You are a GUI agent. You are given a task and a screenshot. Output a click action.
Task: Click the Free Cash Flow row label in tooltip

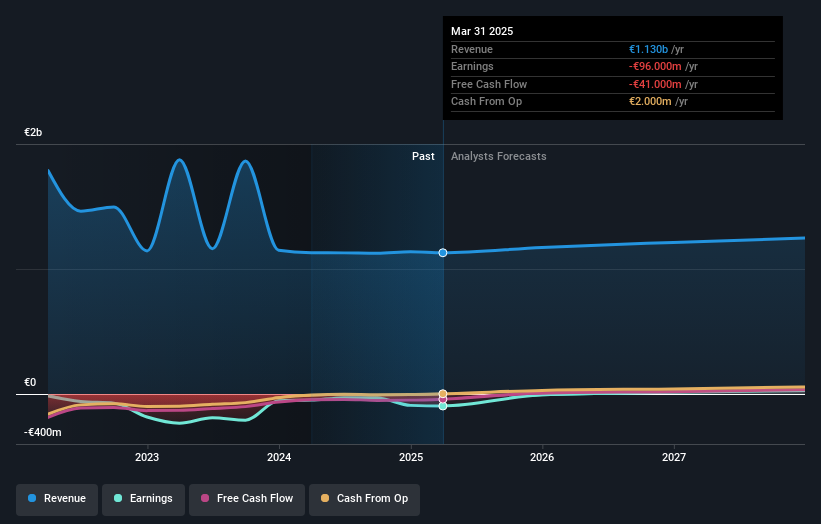pyautogui.click(x=489, y=84)
